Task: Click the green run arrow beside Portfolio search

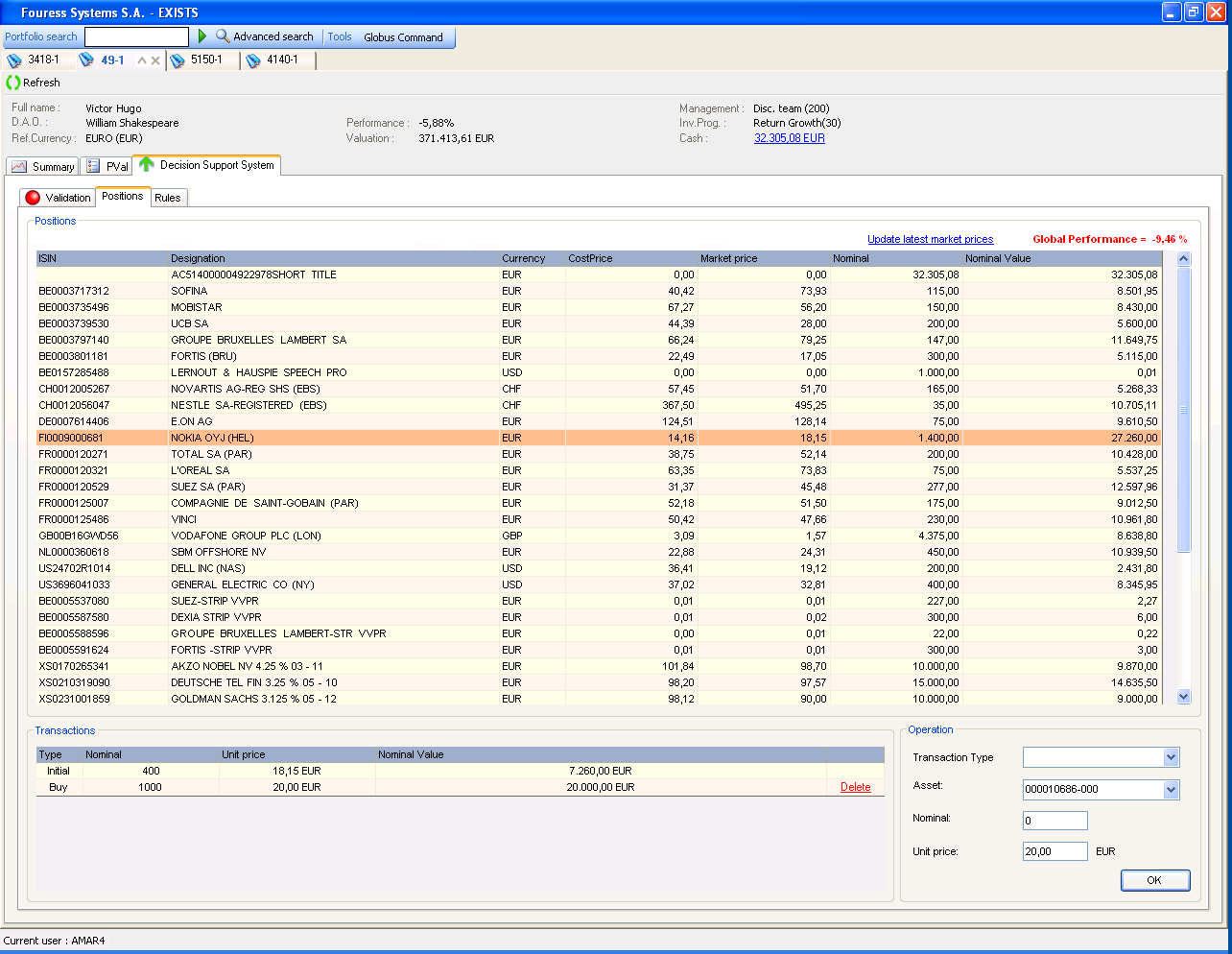Action: click(x=202, y=36)
